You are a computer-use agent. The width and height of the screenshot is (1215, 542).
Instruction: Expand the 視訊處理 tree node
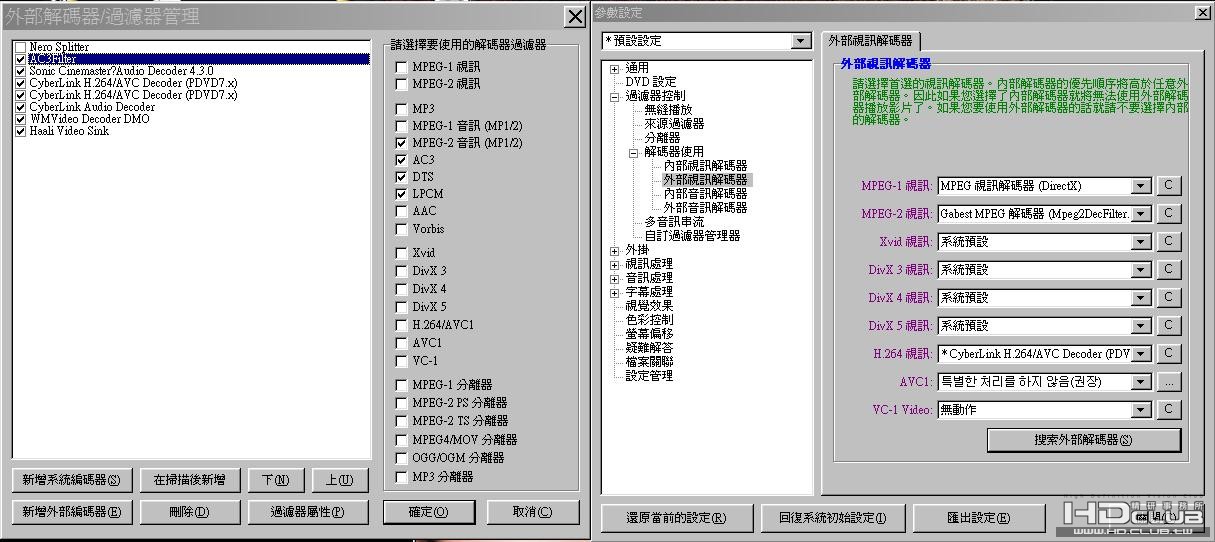pyautogui.click(x=615, y=264)
